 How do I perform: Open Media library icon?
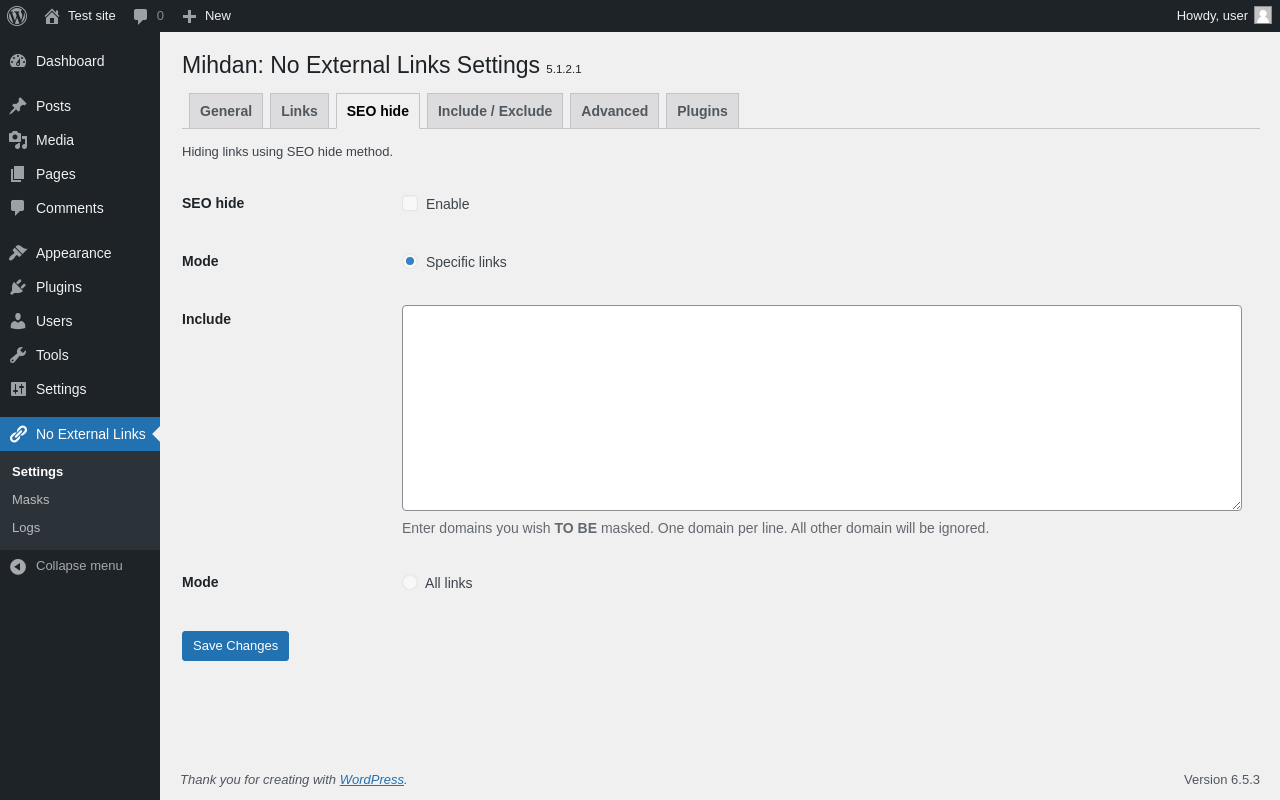point(18,140)
